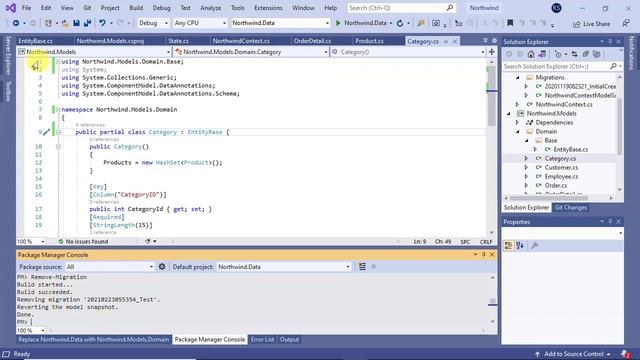The height and width of the screenshot is (360, 640).
Task: Open the Extensions menu
Action: (268, 8)
